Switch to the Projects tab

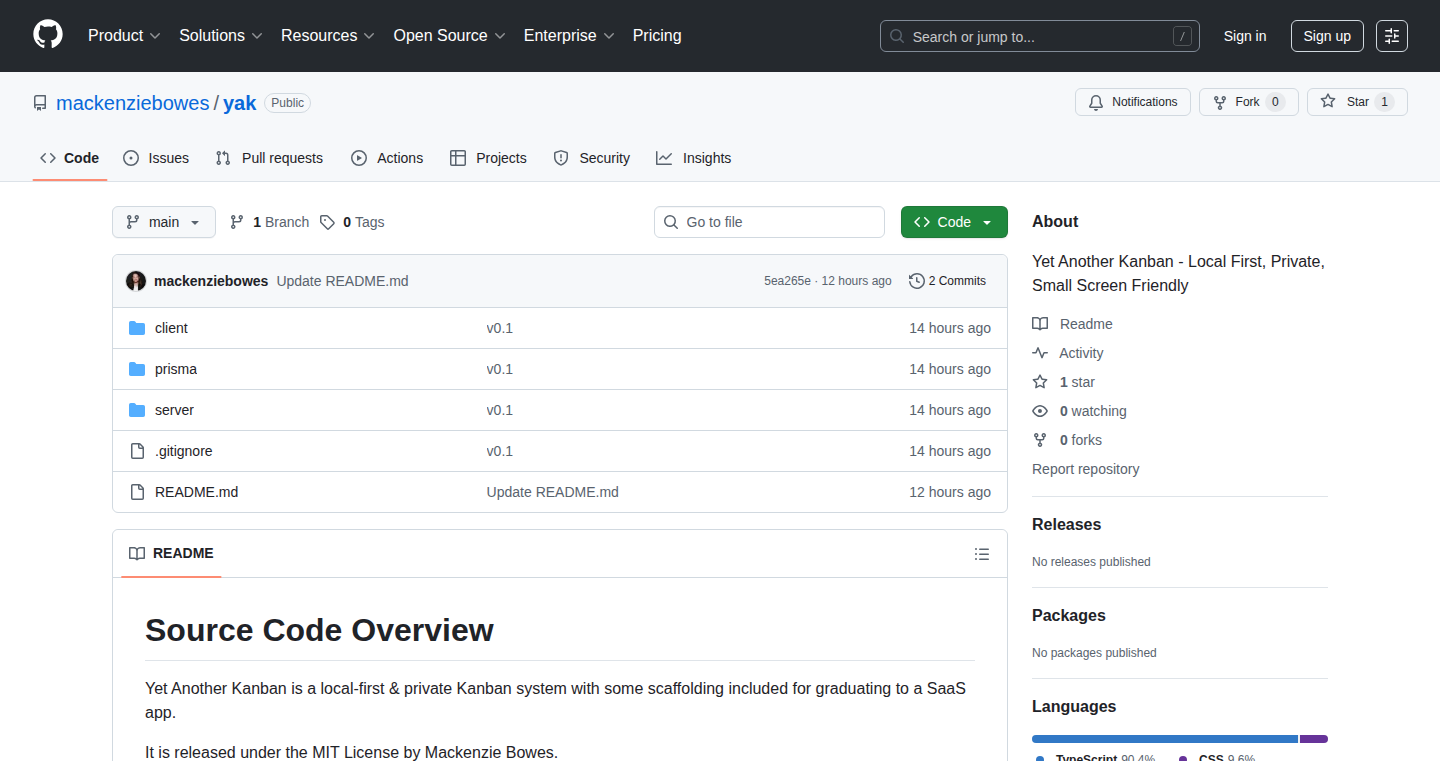489,158
